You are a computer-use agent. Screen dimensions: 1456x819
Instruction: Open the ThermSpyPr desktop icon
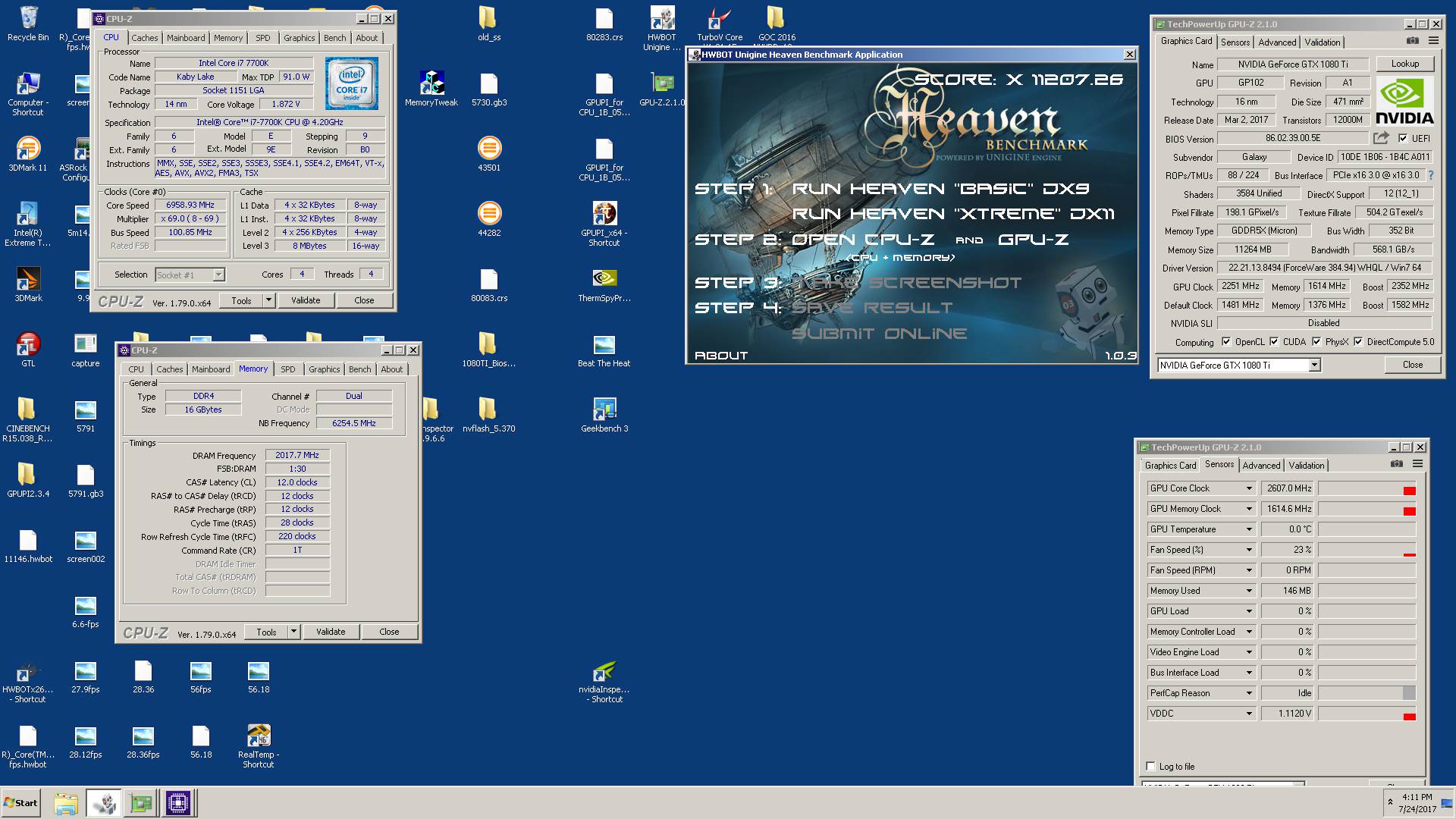604,284
